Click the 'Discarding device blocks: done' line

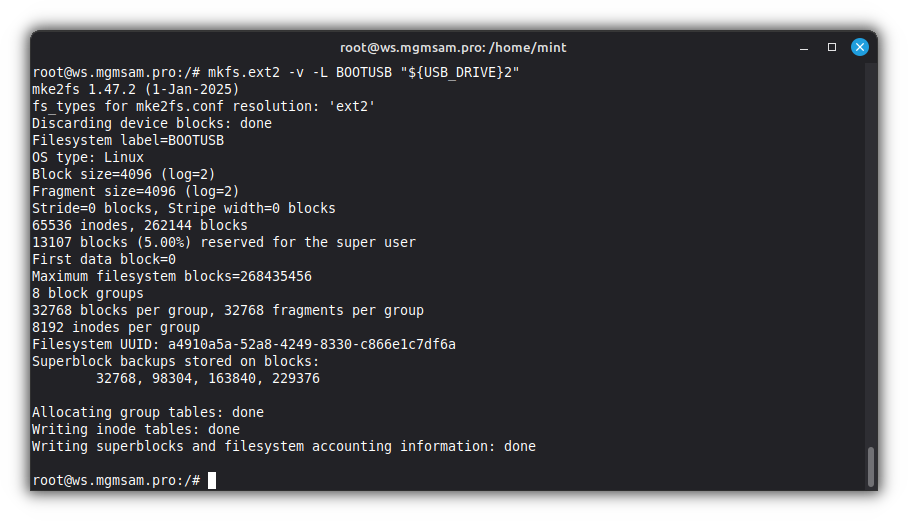click(152, 123)
